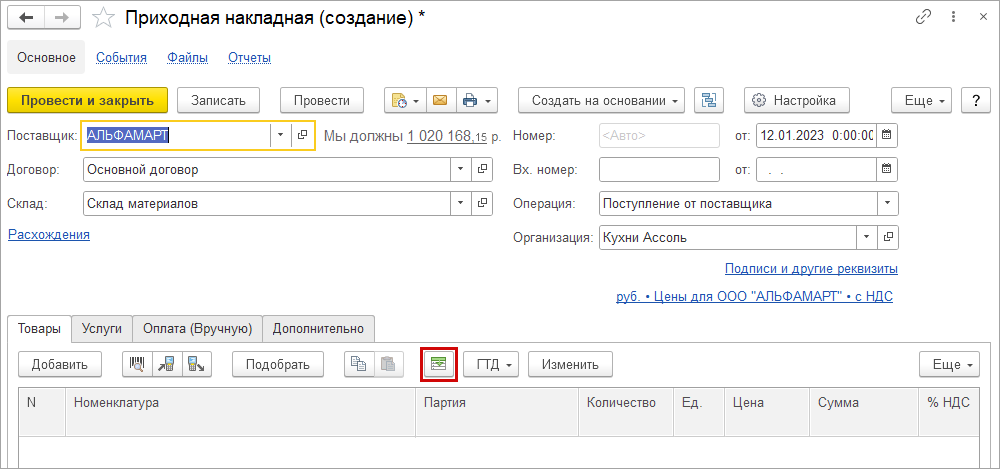Add the document to favorites star

coord(102,19)
